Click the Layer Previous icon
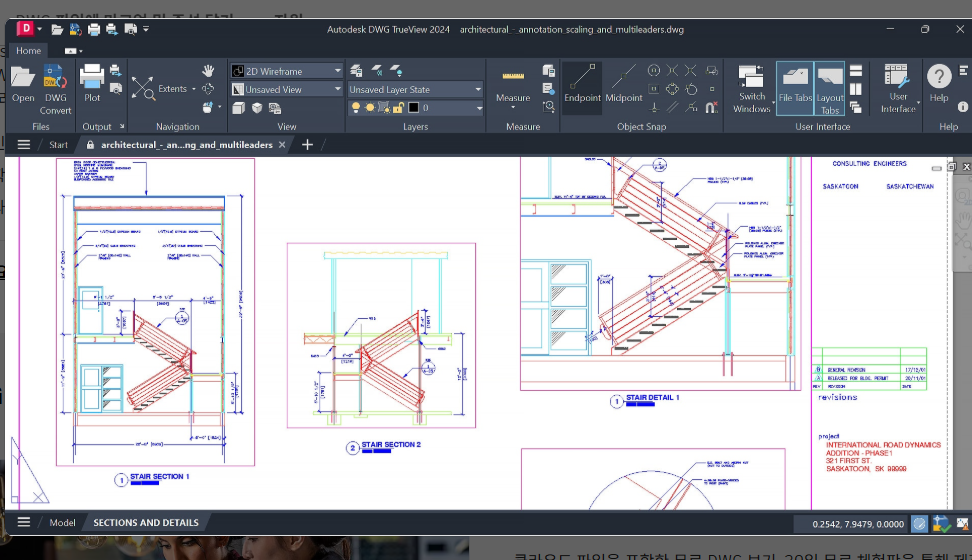 point(376,71)
